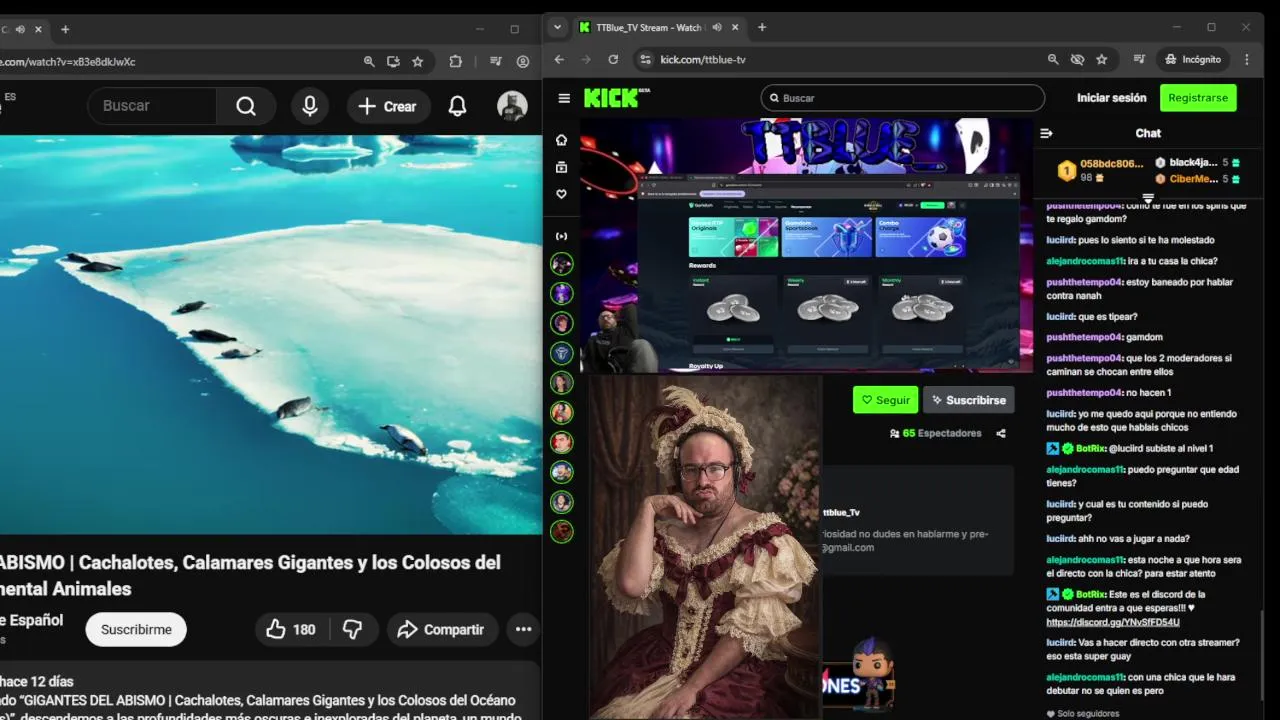Like the YouTube video showing 180 likes
1280x720 pixels.
pyautogui.click(x=290, y=629)
